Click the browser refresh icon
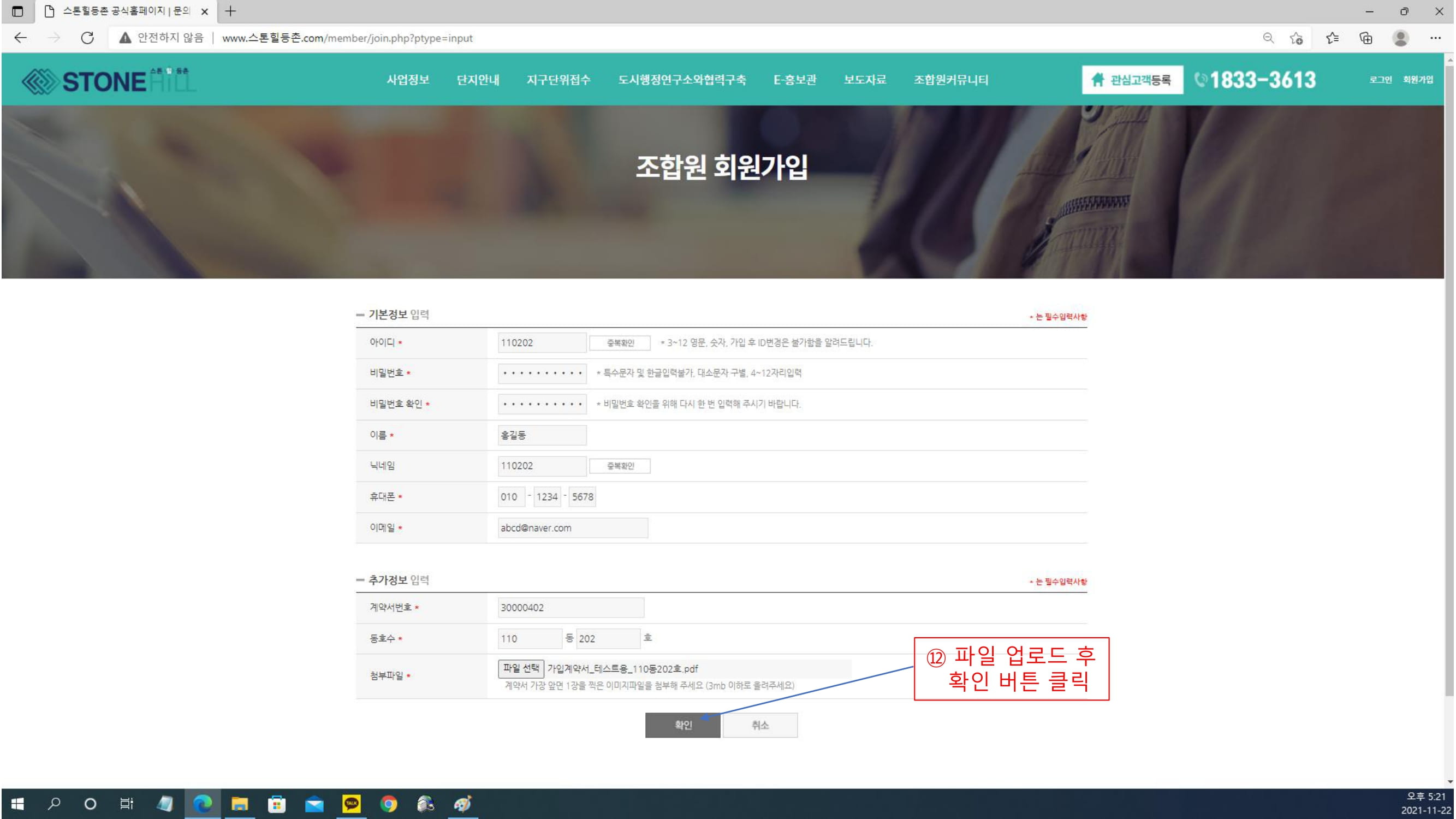Image resolution: width=1456 pixels, height=819 pixels. pos(87,38)
